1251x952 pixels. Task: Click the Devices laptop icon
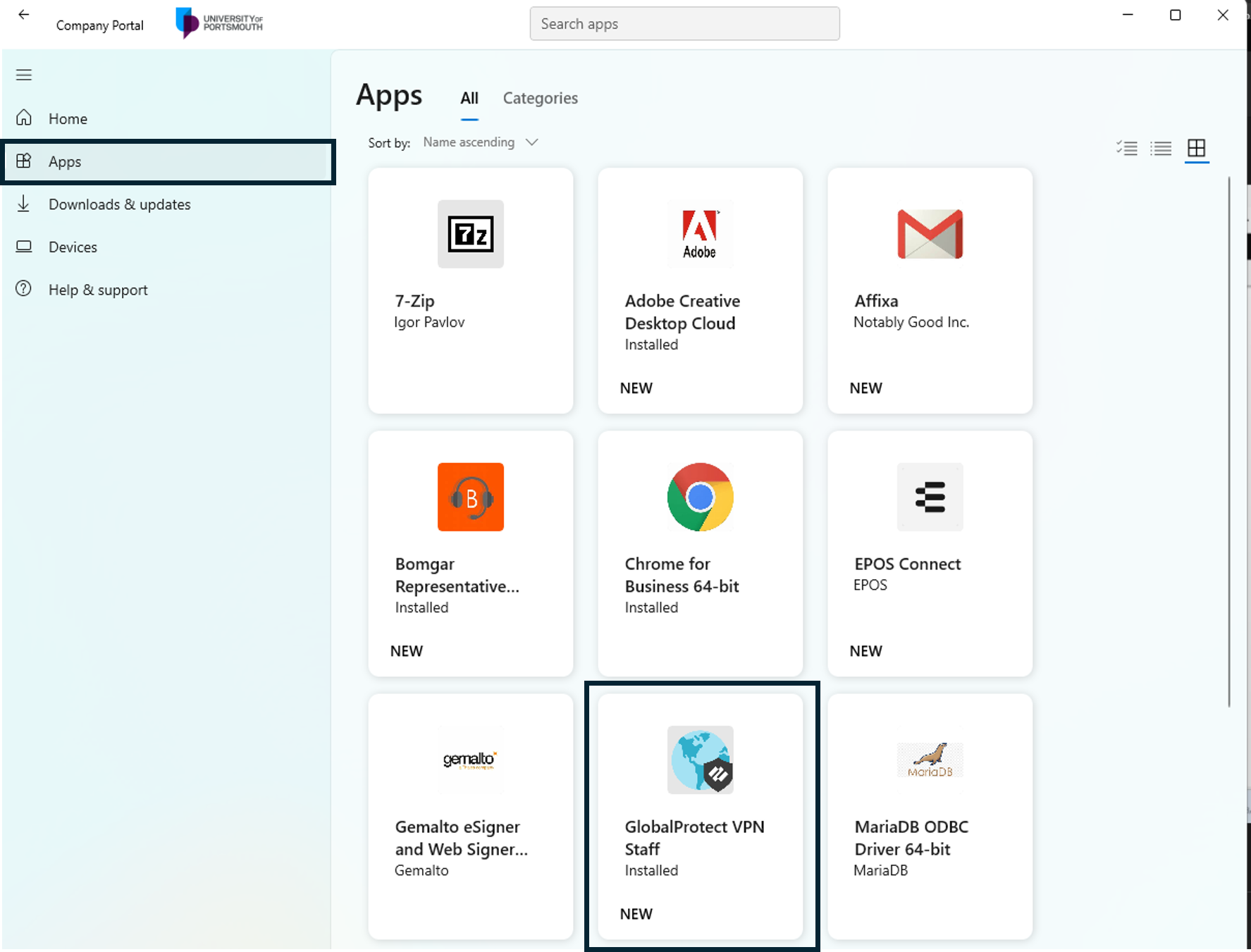pos(24,247)
